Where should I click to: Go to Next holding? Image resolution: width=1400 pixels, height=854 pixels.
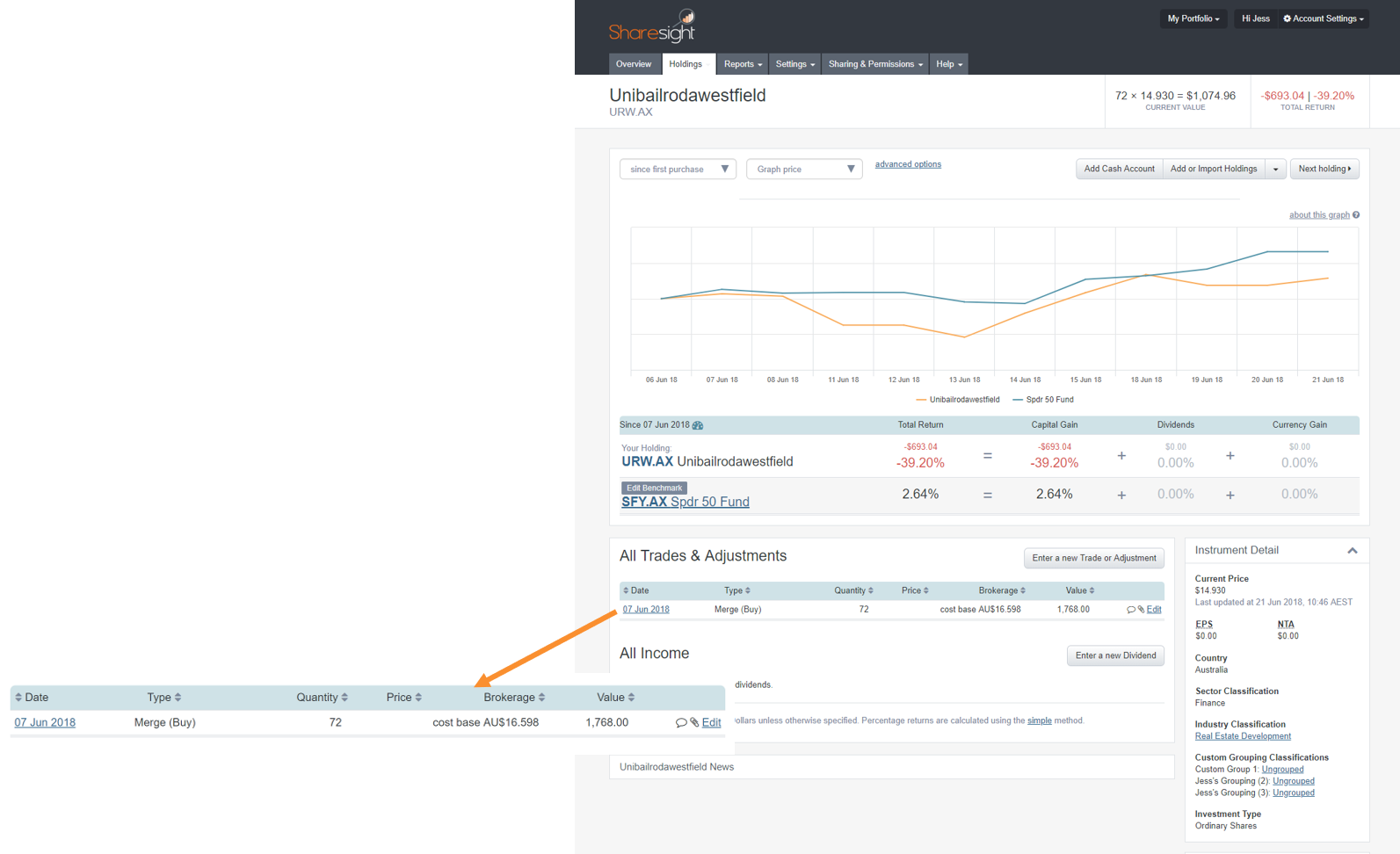[1324, 169]
